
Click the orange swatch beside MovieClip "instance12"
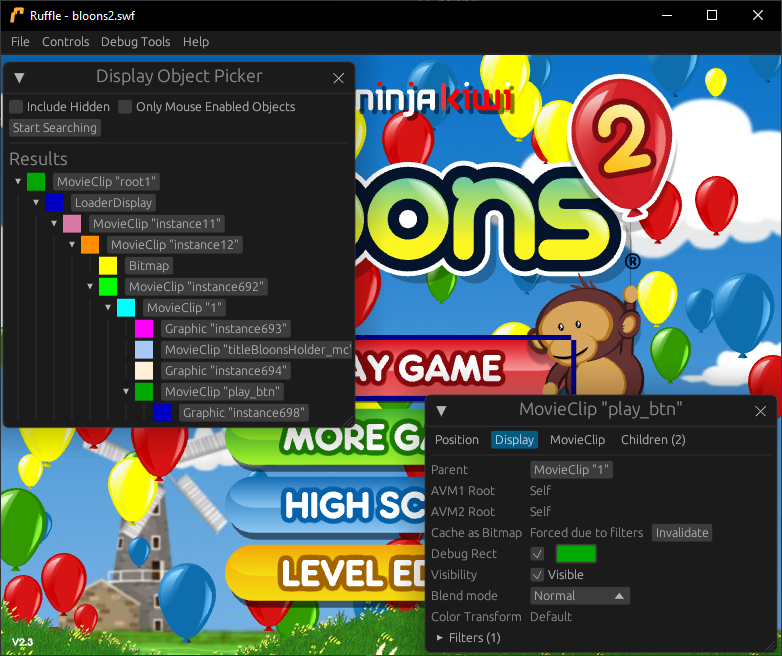[90, 245]
